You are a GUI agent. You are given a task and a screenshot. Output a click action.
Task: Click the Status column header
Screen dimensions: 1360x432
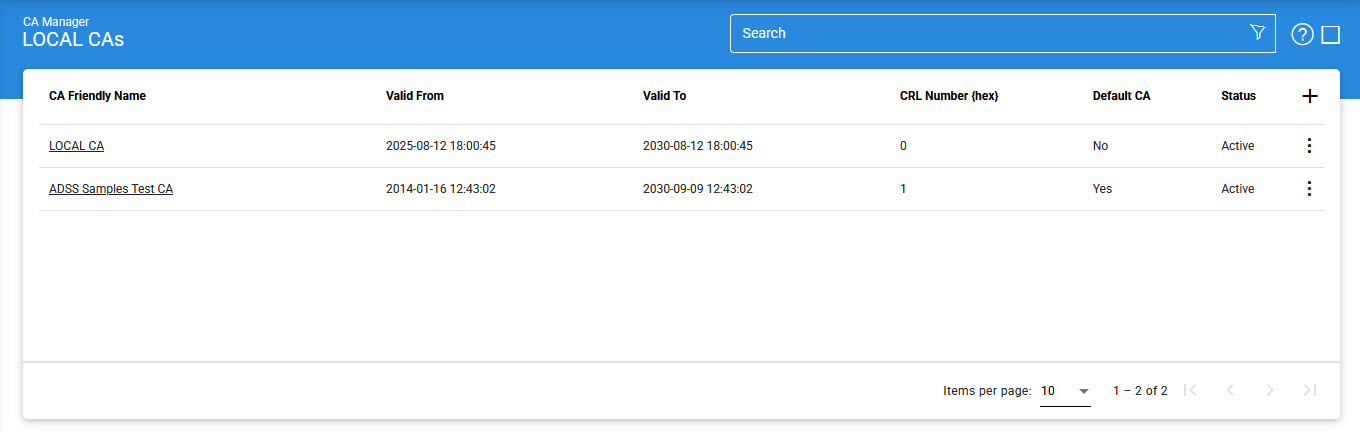1238,96
